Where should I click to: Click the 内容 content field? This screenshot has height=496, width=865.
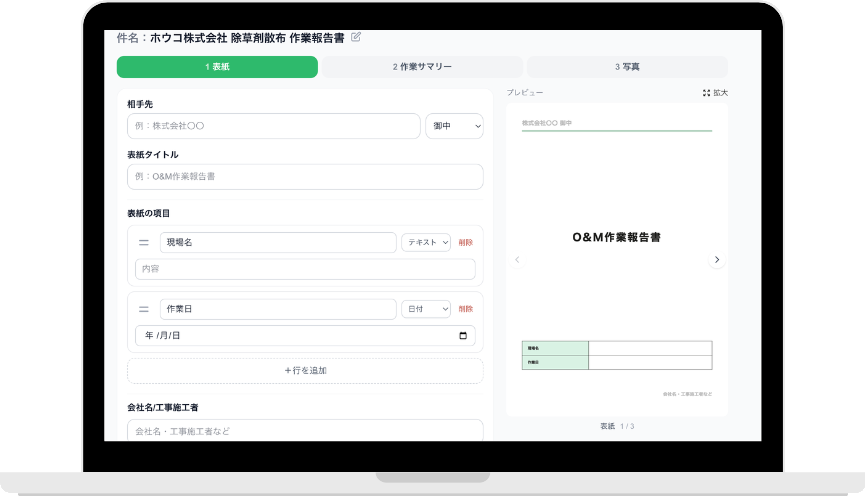(305, 269)
